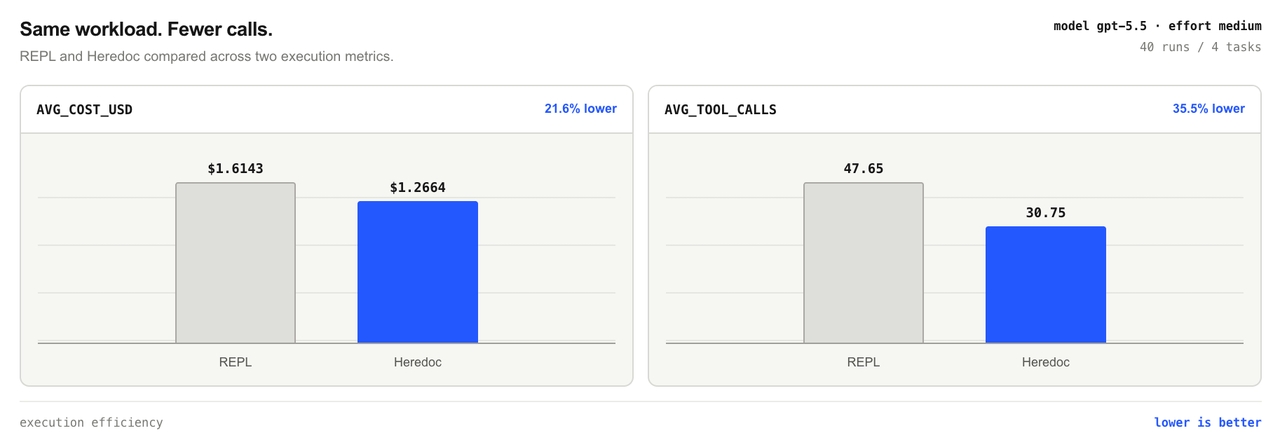Click the 'lower is better' footer text
This screenshot has width=1280, height=440.
(1208, 422)
